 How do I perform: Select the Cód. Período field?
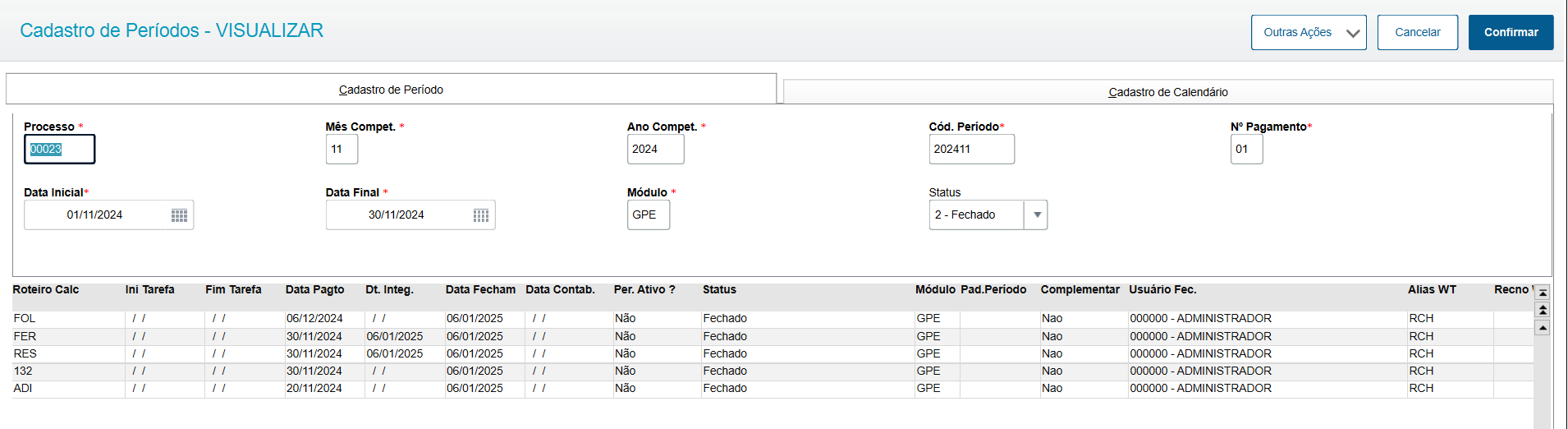pyautogui.click(x=970, y=150)
